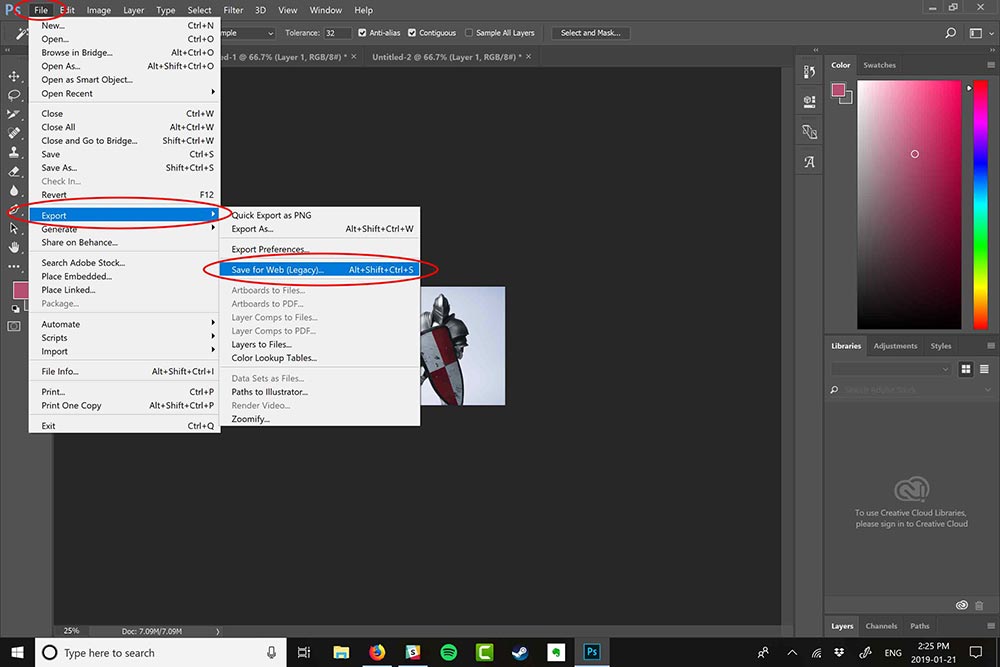Open the workspace layout switcher icon
Image resolution: width=1000 pixels, height=667 pixels.
[x=976, y=33]
